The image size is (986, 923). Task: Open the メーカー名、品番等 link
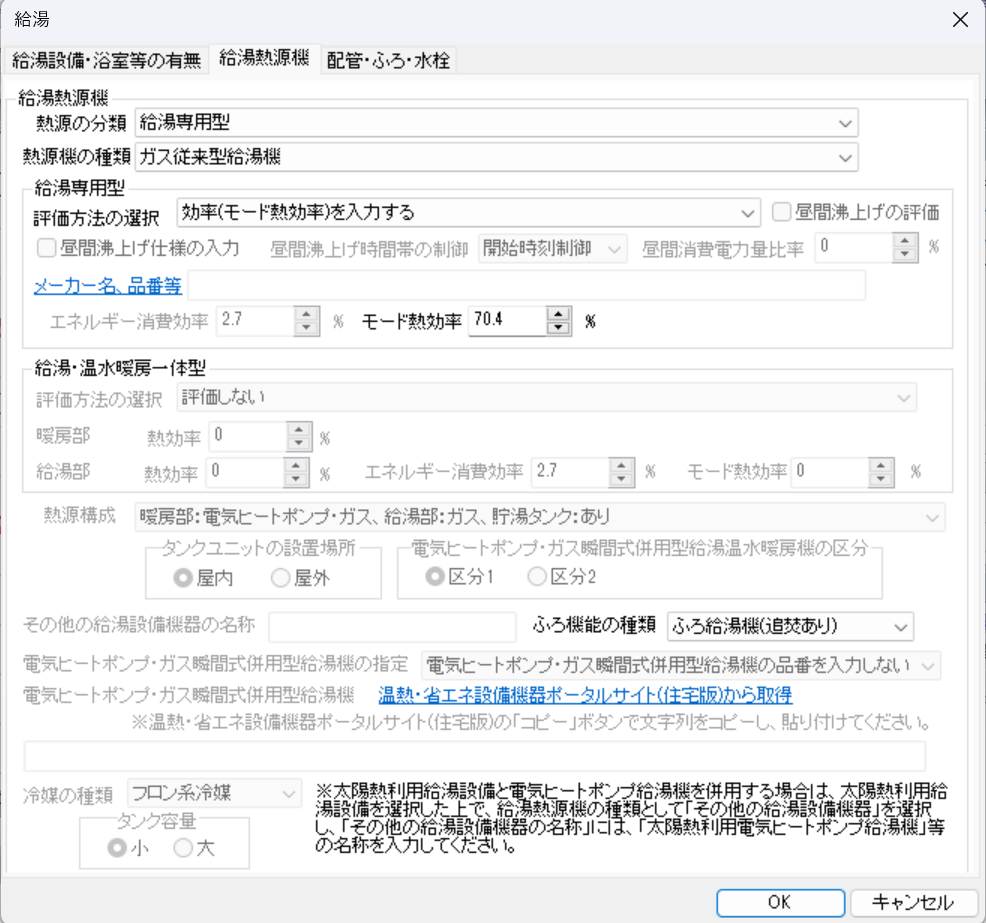[108, 286]
